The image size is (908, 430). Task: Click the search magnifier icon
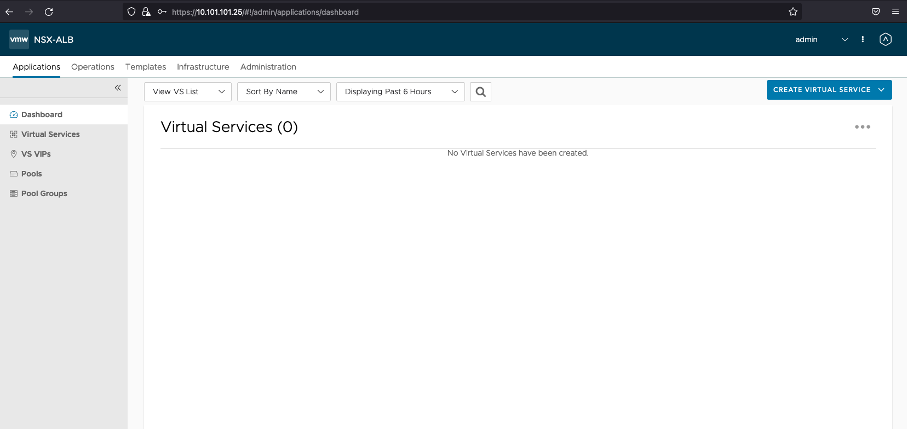(481, 91)
